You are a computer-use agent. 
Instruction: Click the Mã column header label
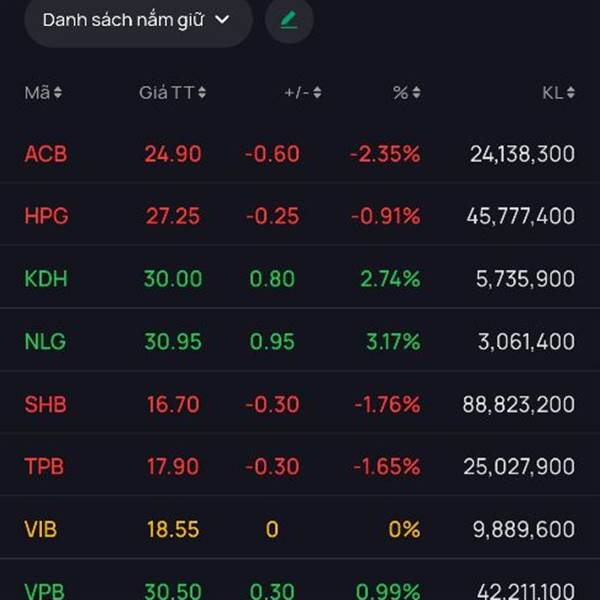pyautogui.click(x=37, y=93)
